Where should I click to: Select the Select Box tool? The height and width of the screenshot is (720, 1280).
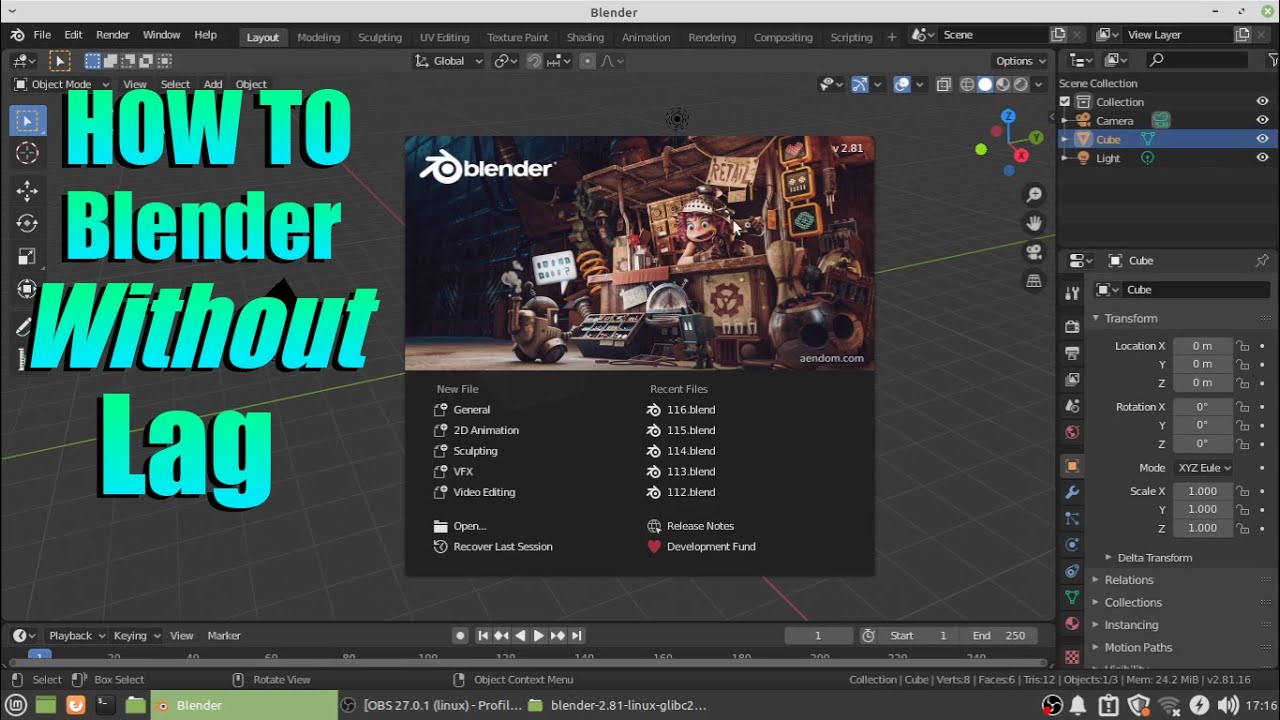click(27, 121)
